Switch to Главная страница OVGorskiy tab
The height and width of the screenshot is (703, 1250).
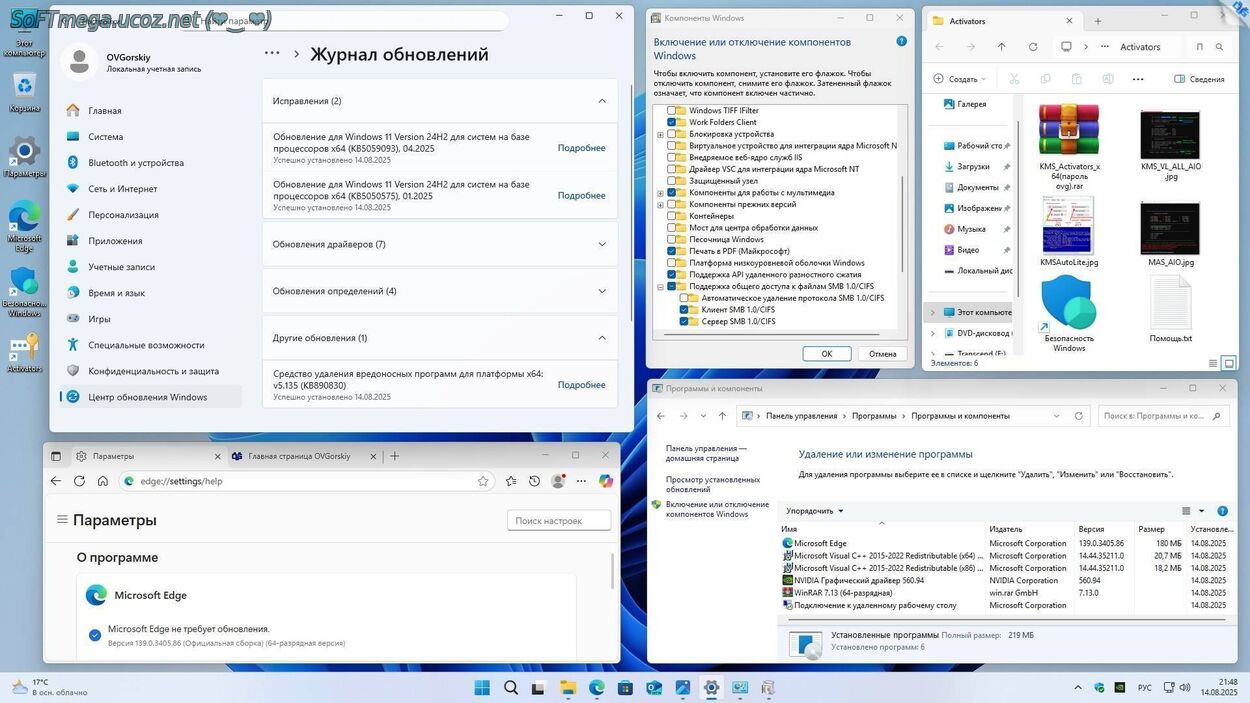pos(298,456)
